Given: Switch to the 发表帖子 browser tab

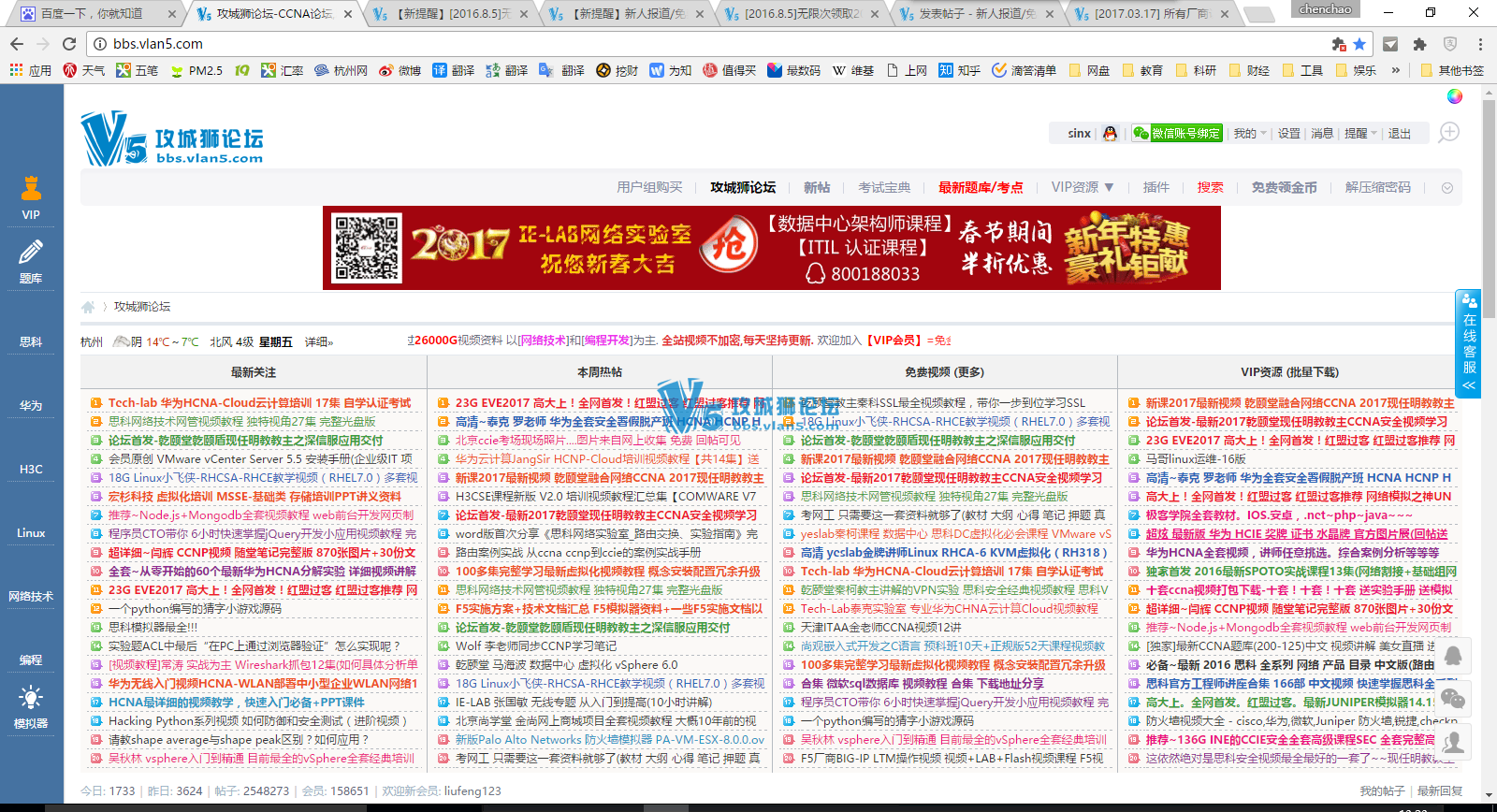Looking at the screenshot, I should [976, 14].
